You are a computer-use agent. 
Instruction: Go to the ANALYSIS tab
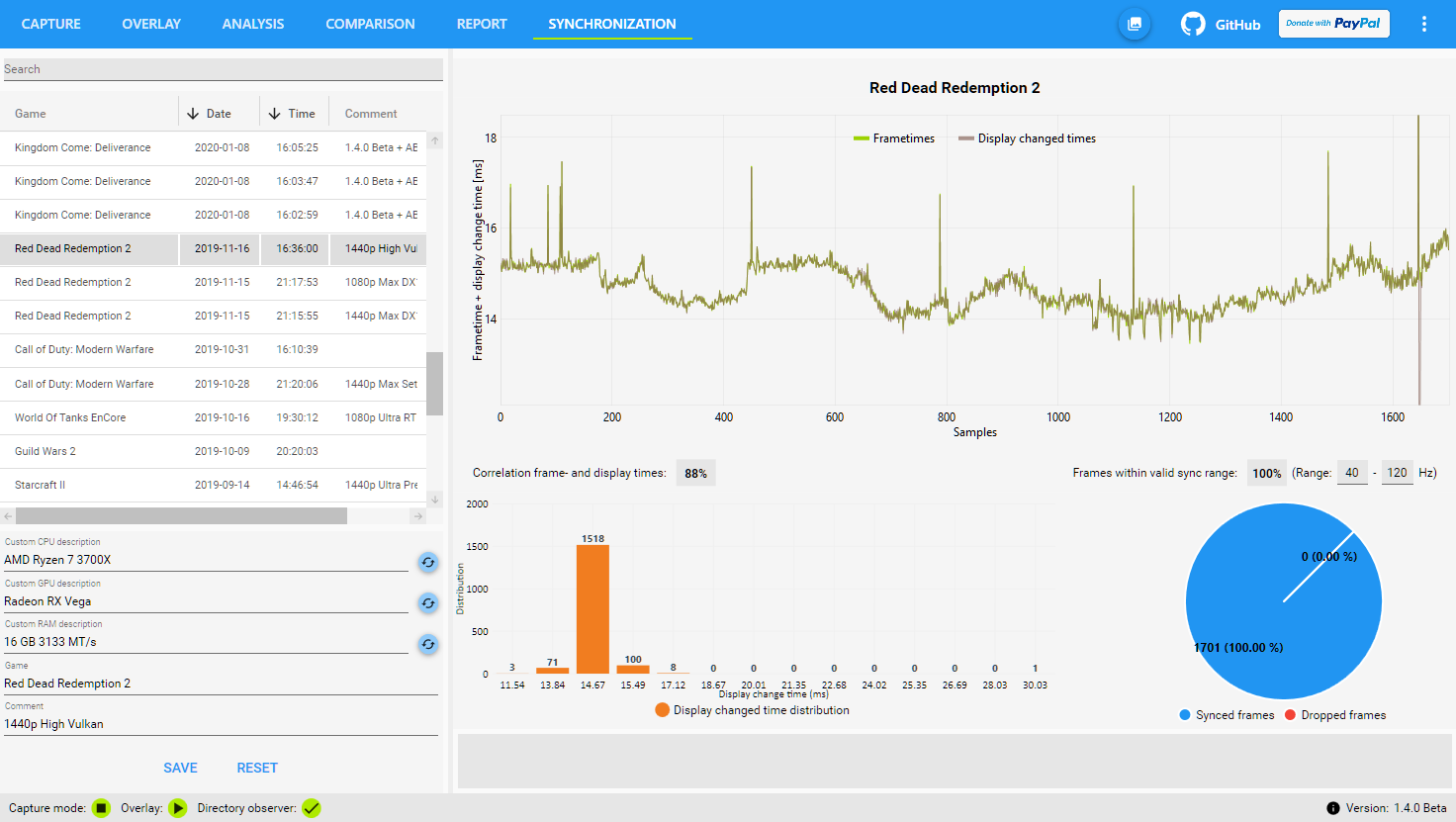[x=253, y=24]
